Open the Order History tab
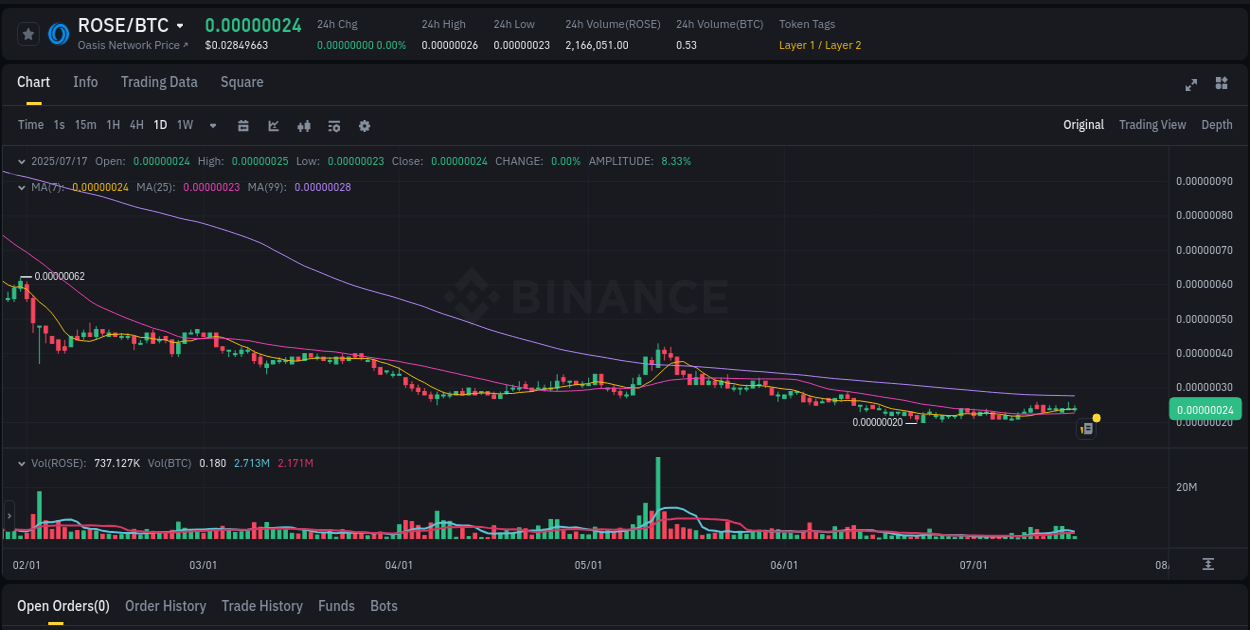This screenshot has width=1250, height=630. tap(165, 605)
